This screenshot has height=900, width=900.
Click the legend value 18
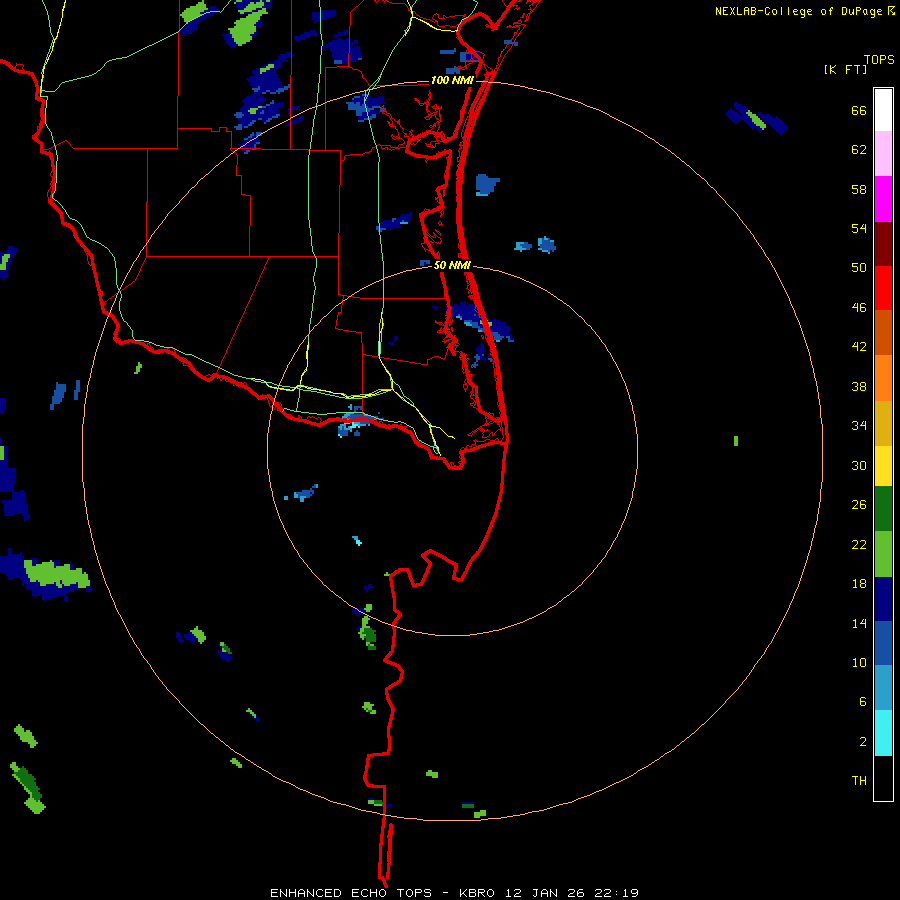pyautogui.click(x=859, y=584)
